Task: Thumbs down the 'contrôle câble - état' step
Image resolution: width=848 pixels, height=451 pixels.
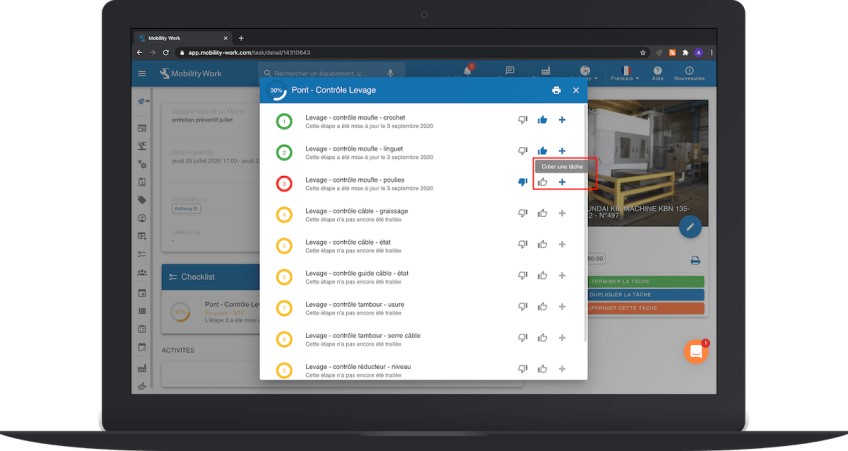Action: coord(522,244)
